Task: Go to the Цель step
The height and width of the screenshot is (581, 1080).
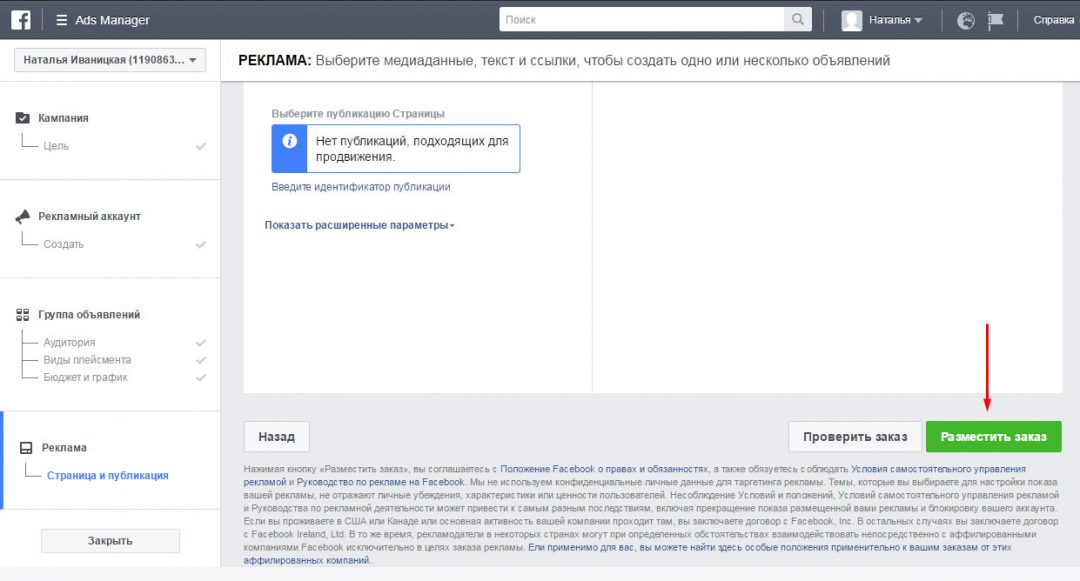Action: (56, 146)
